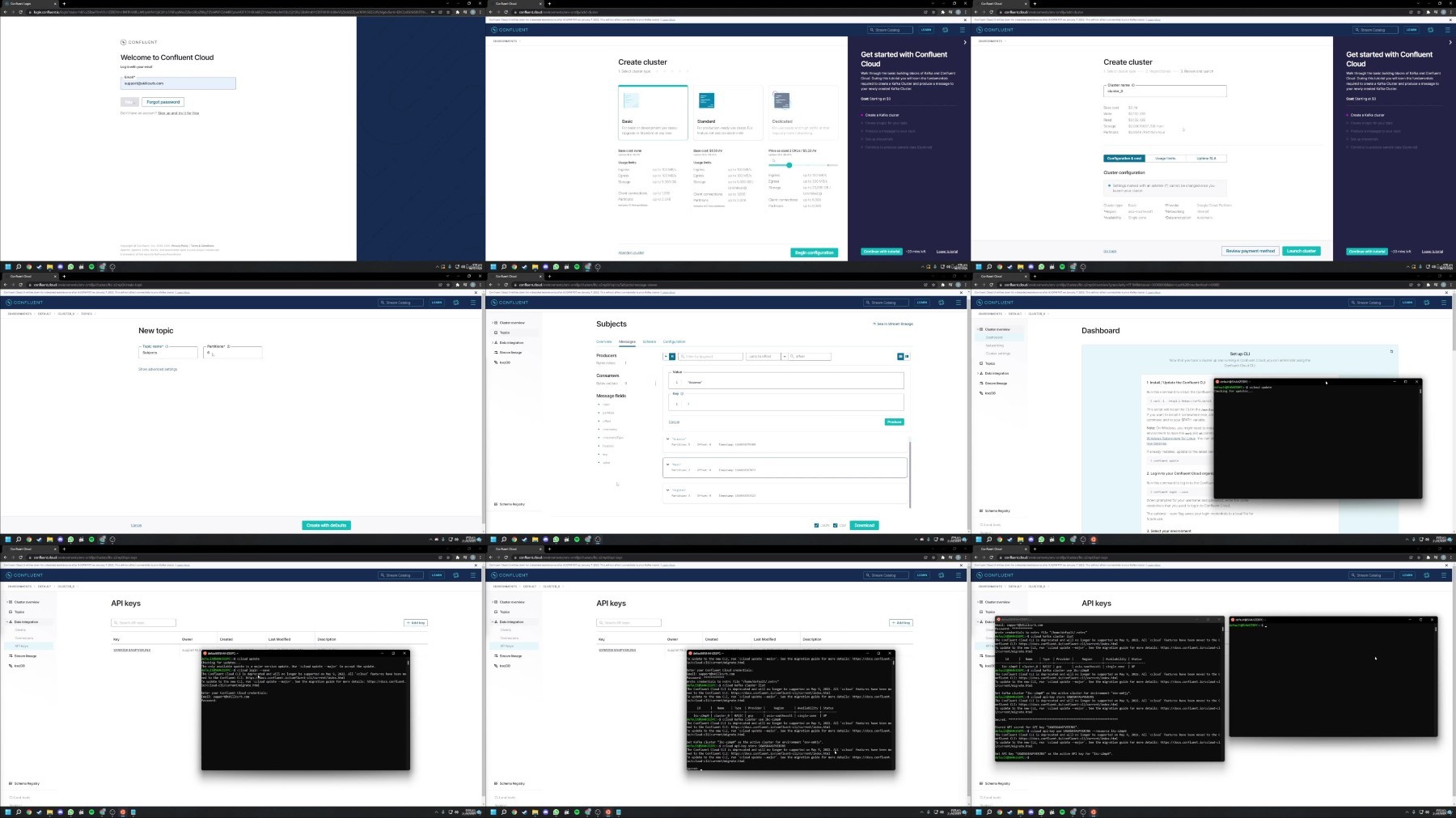The height and width of the screenshot is (818, 1456).
Task: Click the Review payment method button
Action: pyautogui.click(x=1250, y=251)
